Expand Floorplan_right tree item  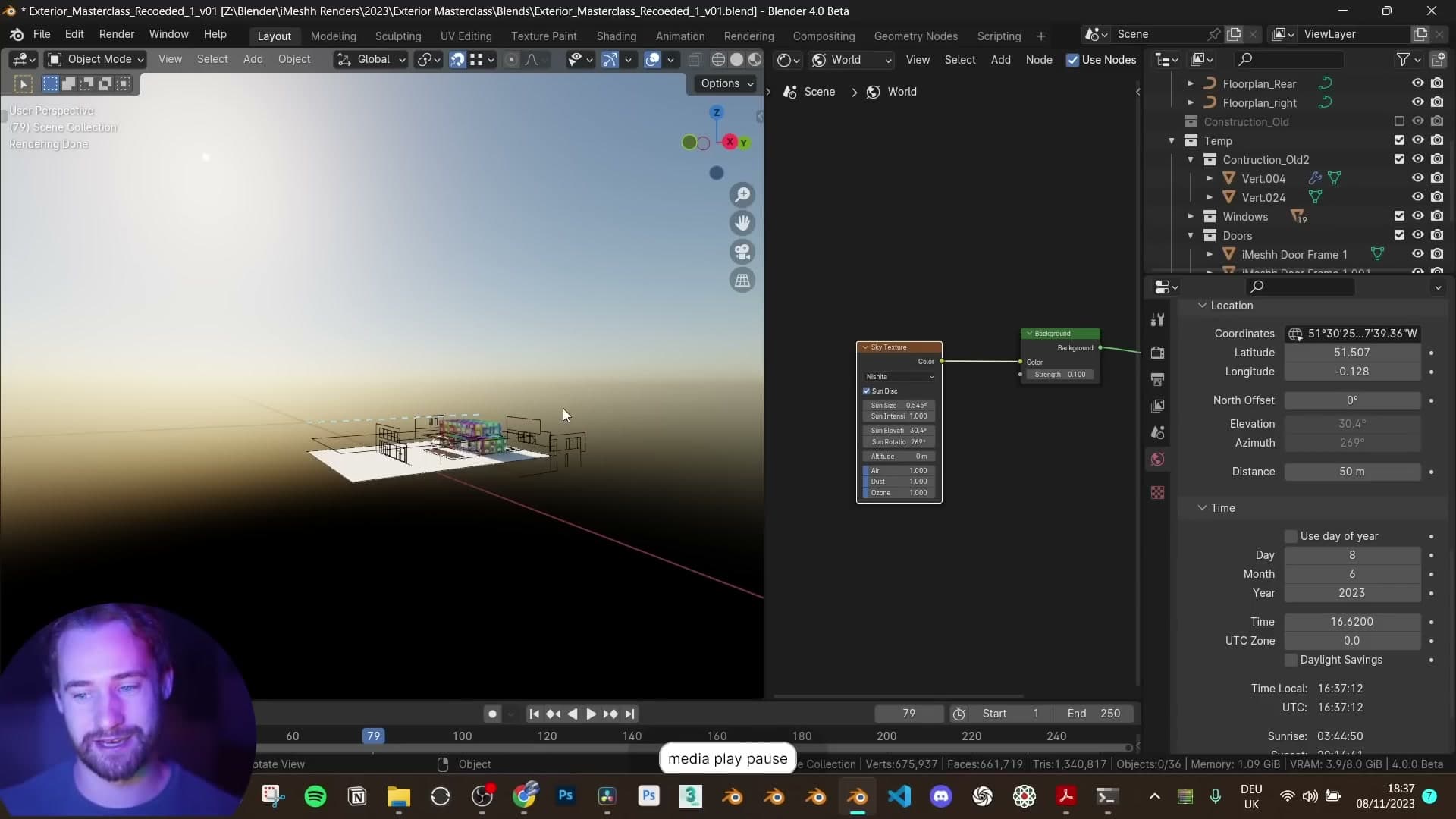(x=1191, y=103)
